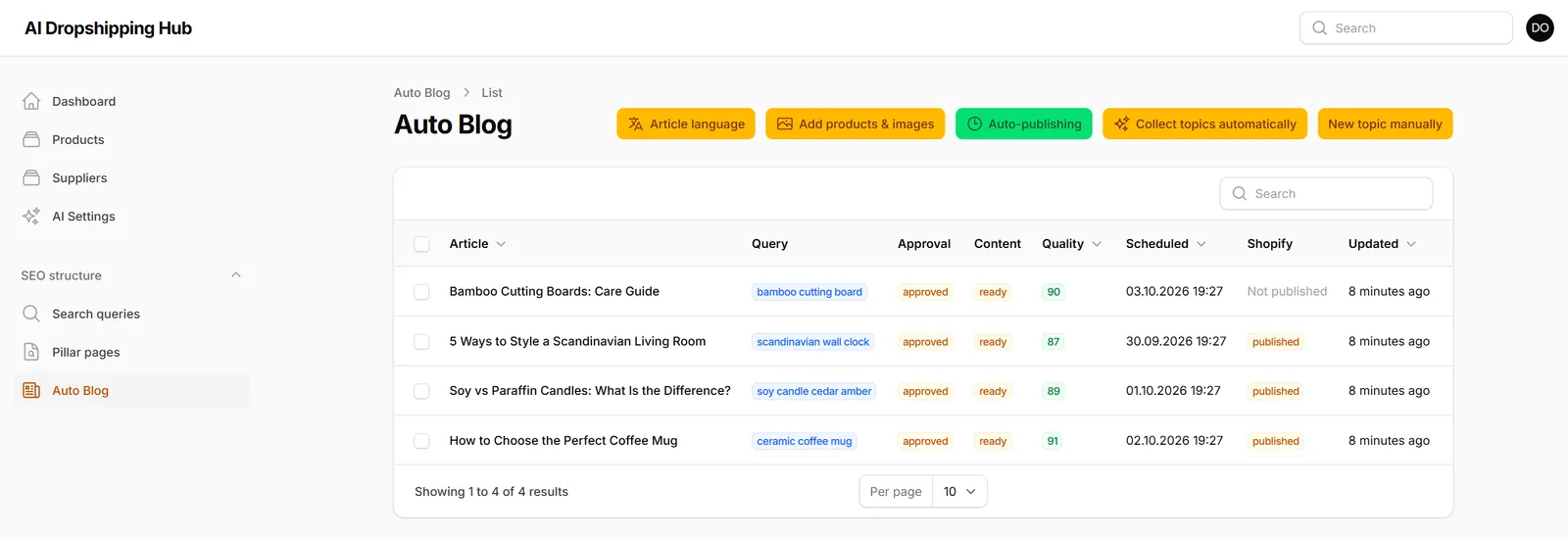Click the Products box icon

pyautogui.click(x=31, y=139)
